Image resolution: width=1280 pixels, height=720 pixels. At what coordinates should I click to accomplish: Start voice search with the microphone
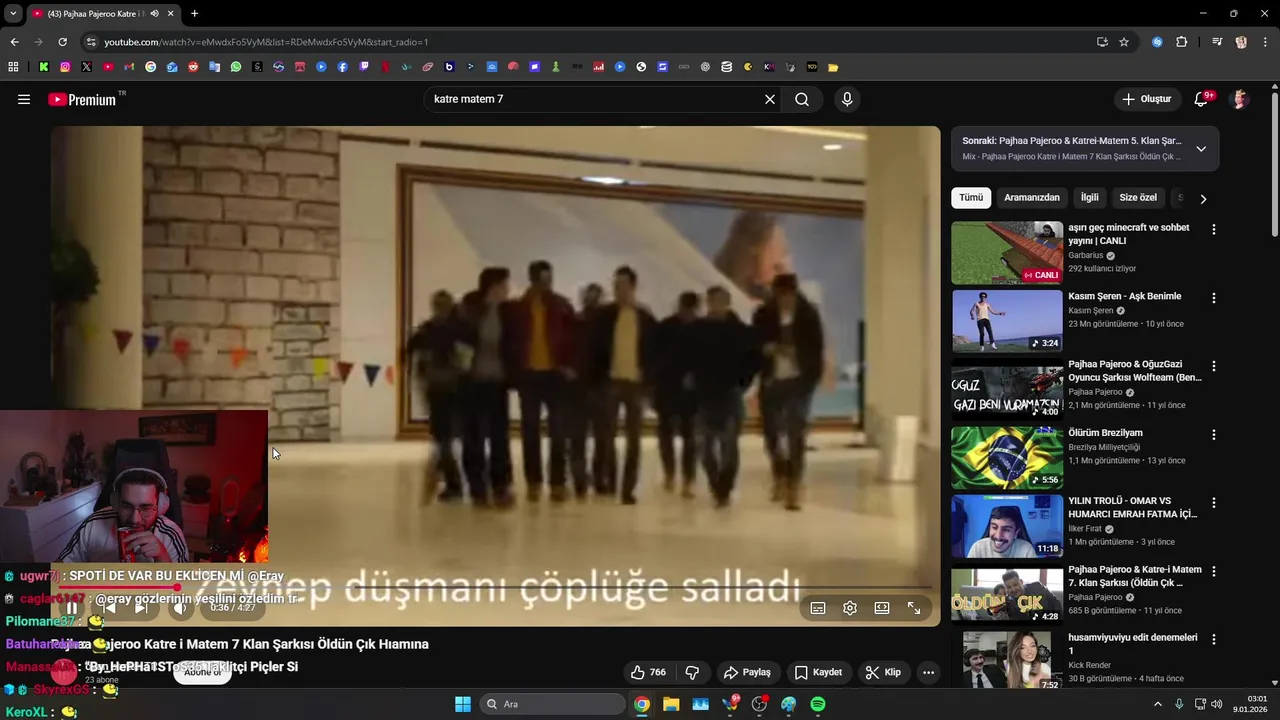coord(847,99)
